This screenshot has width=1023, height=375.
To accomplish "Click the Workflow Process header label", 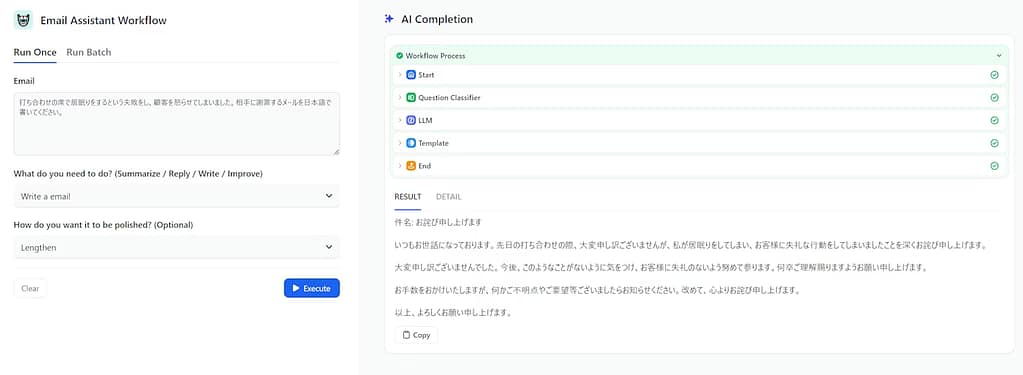I will coord(435,56).
